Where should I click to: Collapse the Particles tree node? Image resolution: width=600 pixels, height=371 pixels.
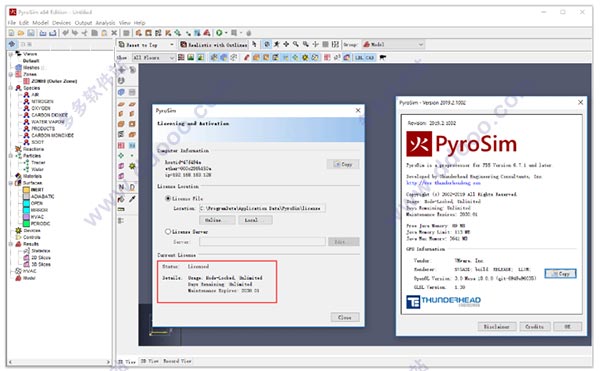pyautogui.click(x=11, y=156)
